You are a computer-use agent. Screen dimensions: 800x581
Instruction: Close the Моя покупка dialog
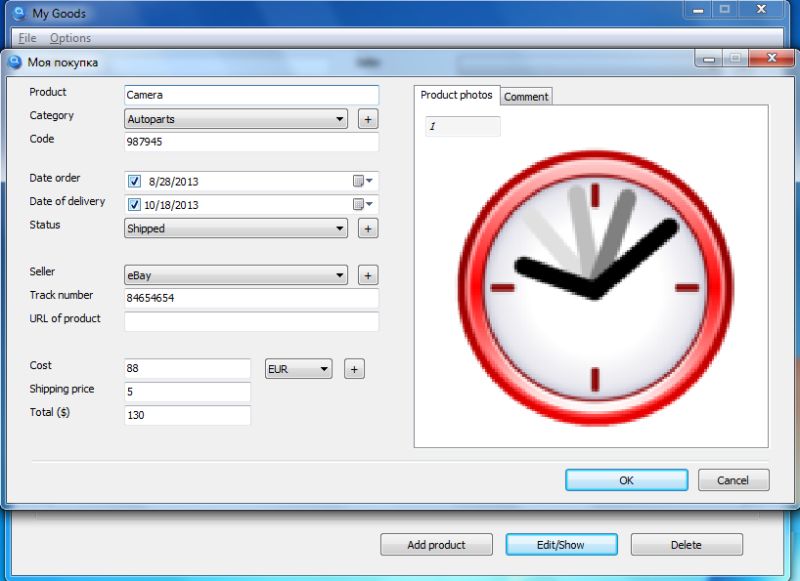[772, 58]
